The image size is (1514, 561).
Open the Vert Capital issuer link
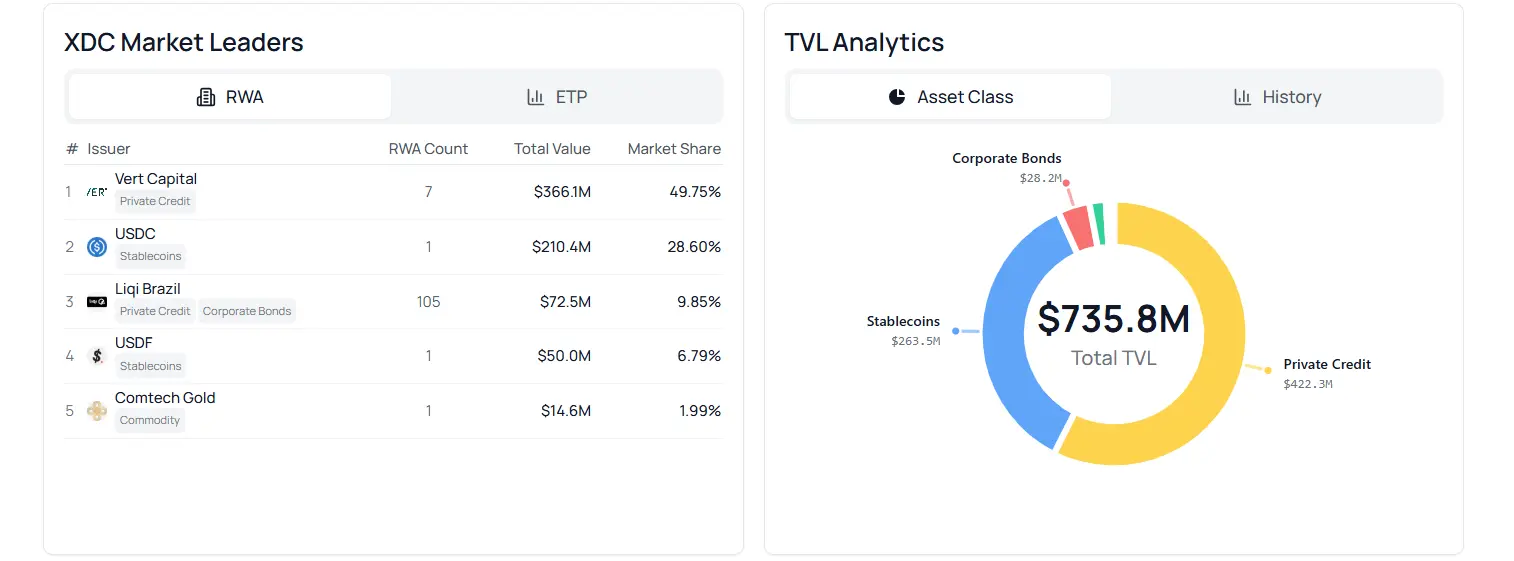[156, 179]
